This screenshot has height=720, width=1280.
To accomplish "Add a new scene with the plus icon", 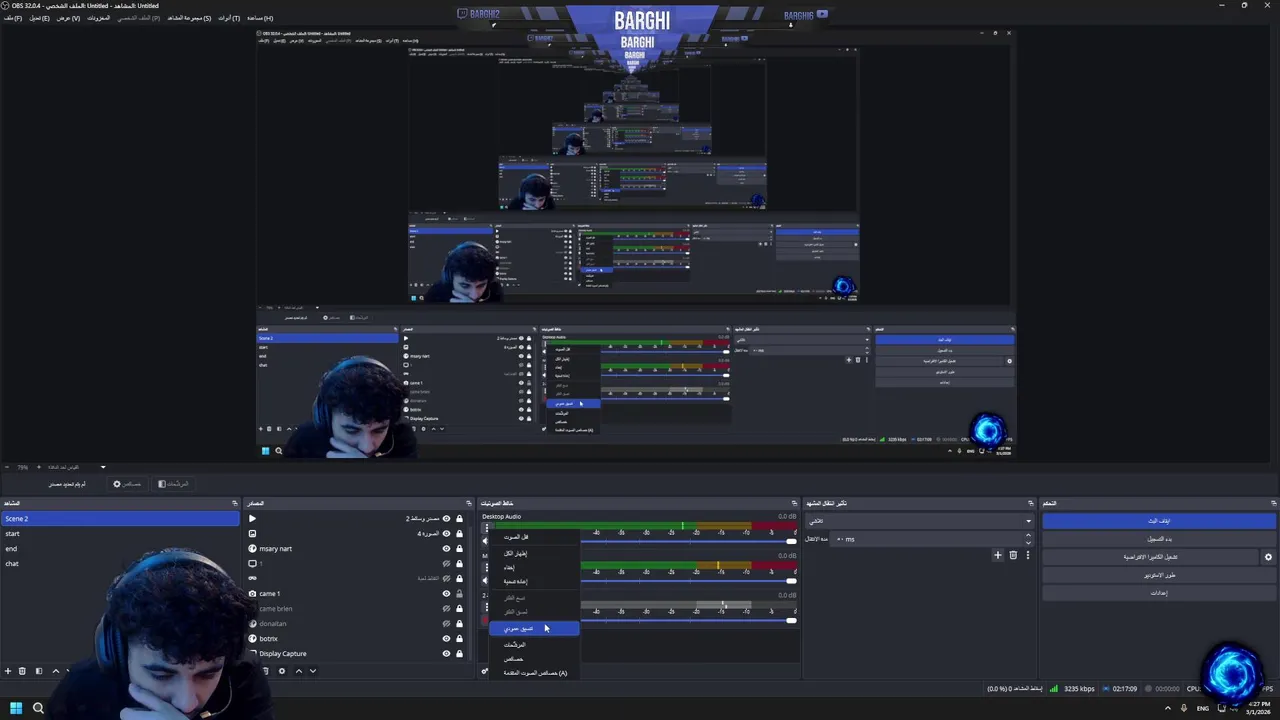I will tap(8, 671).
